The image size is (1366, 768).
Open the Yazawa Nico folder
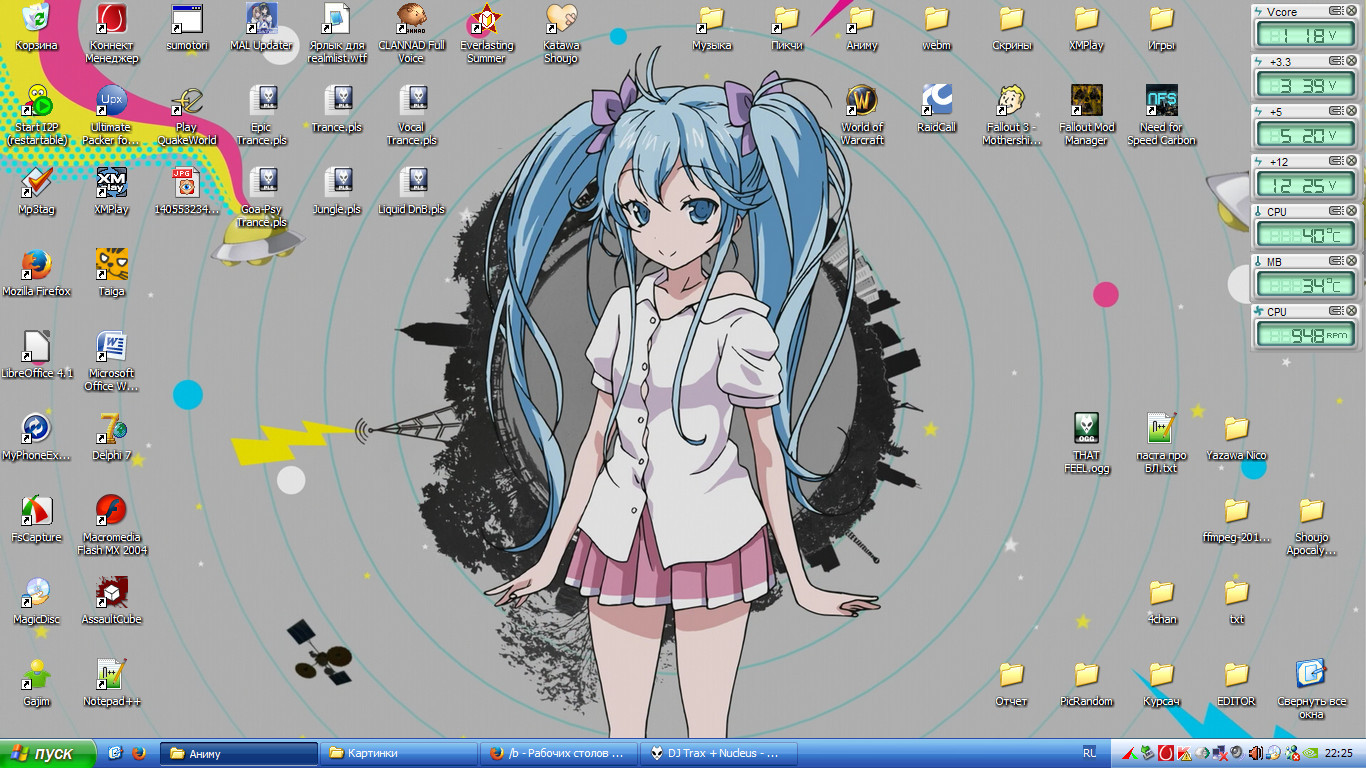[1237, 437]
